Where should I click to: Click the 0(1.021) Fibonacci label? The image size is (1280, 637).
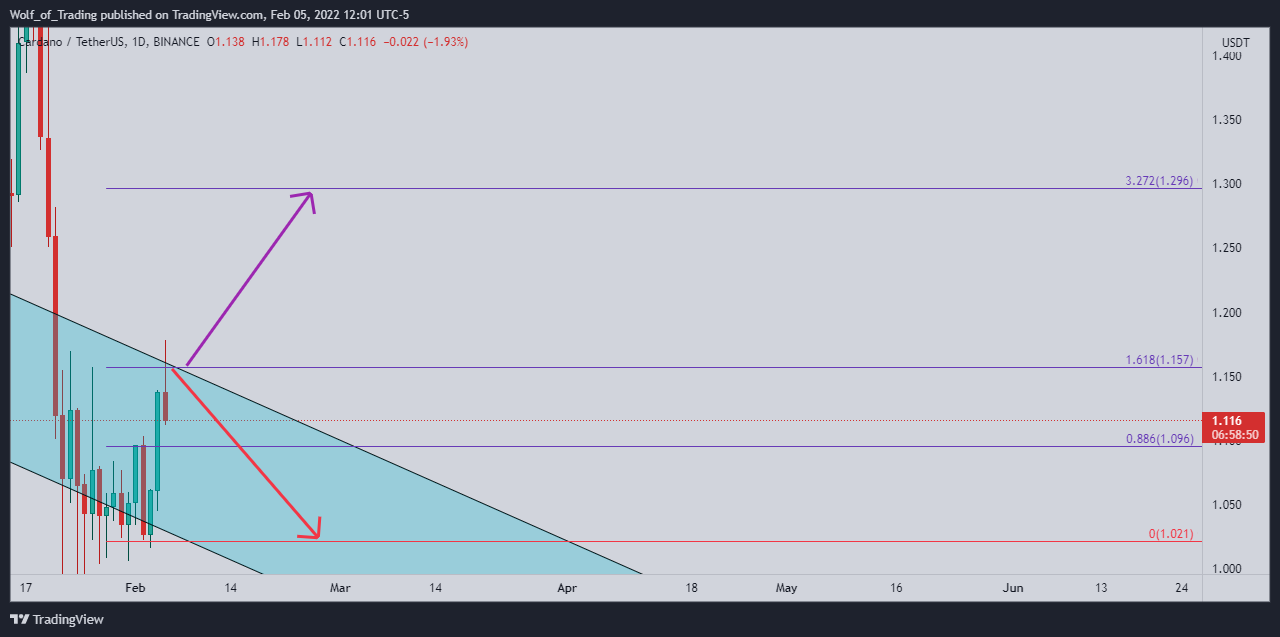click(1171, 535)
